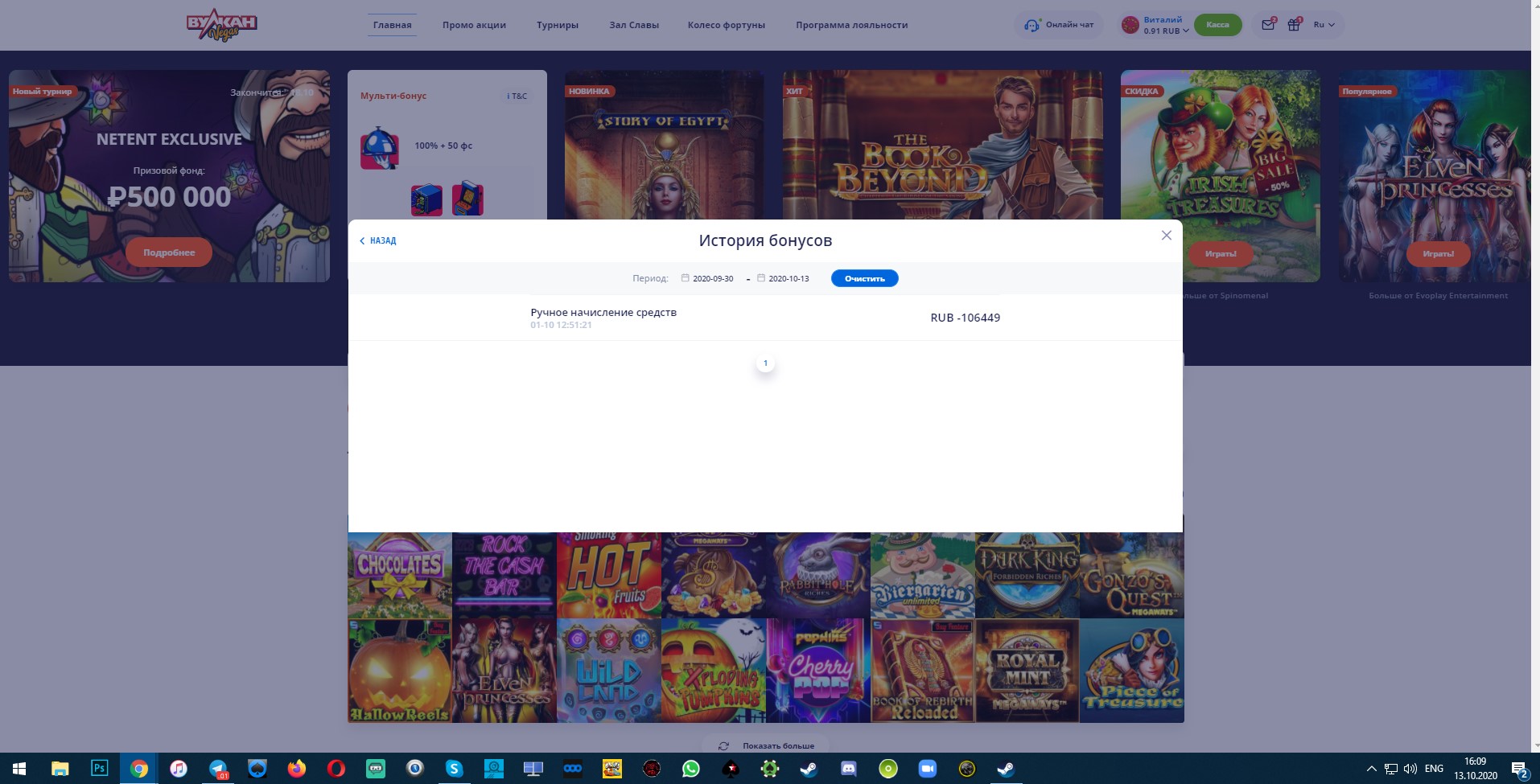Open the Biergarten Unlimited game thumbnail
Image resolution: width=1540 pixels, height=784 pixels.
(x=923, y=575)
